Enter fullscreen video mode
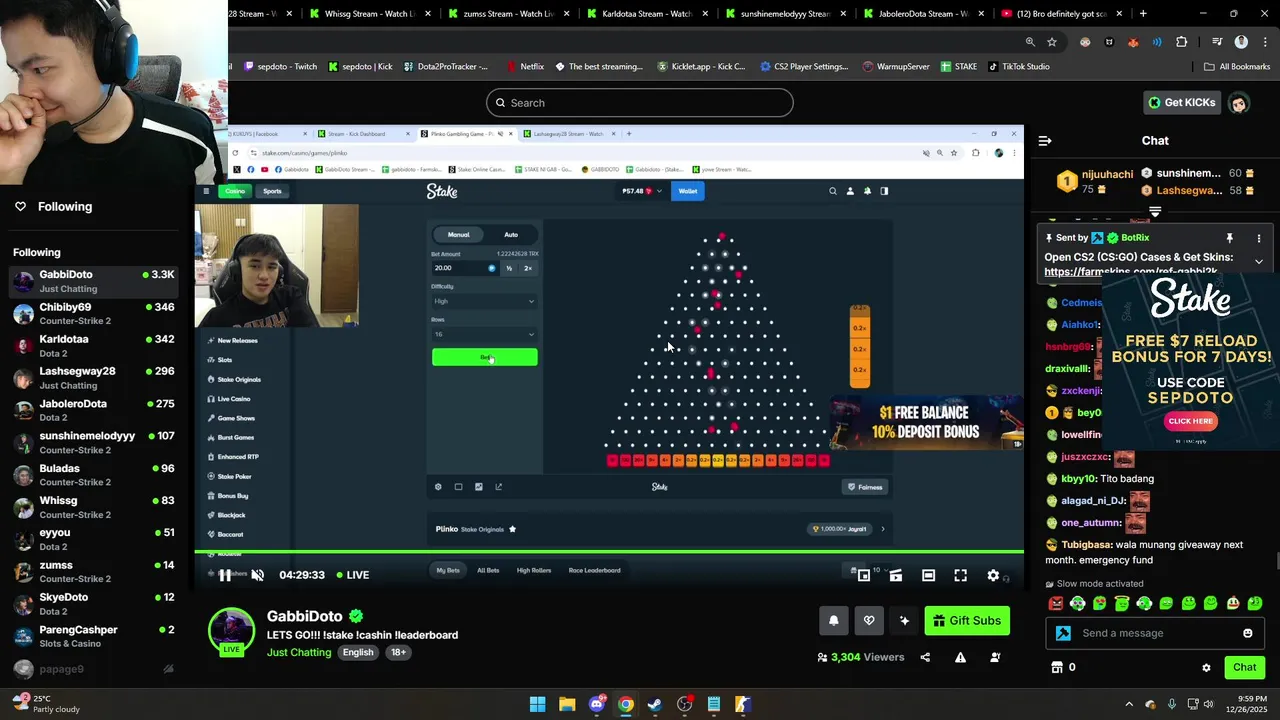 click(x=960, y=575)
